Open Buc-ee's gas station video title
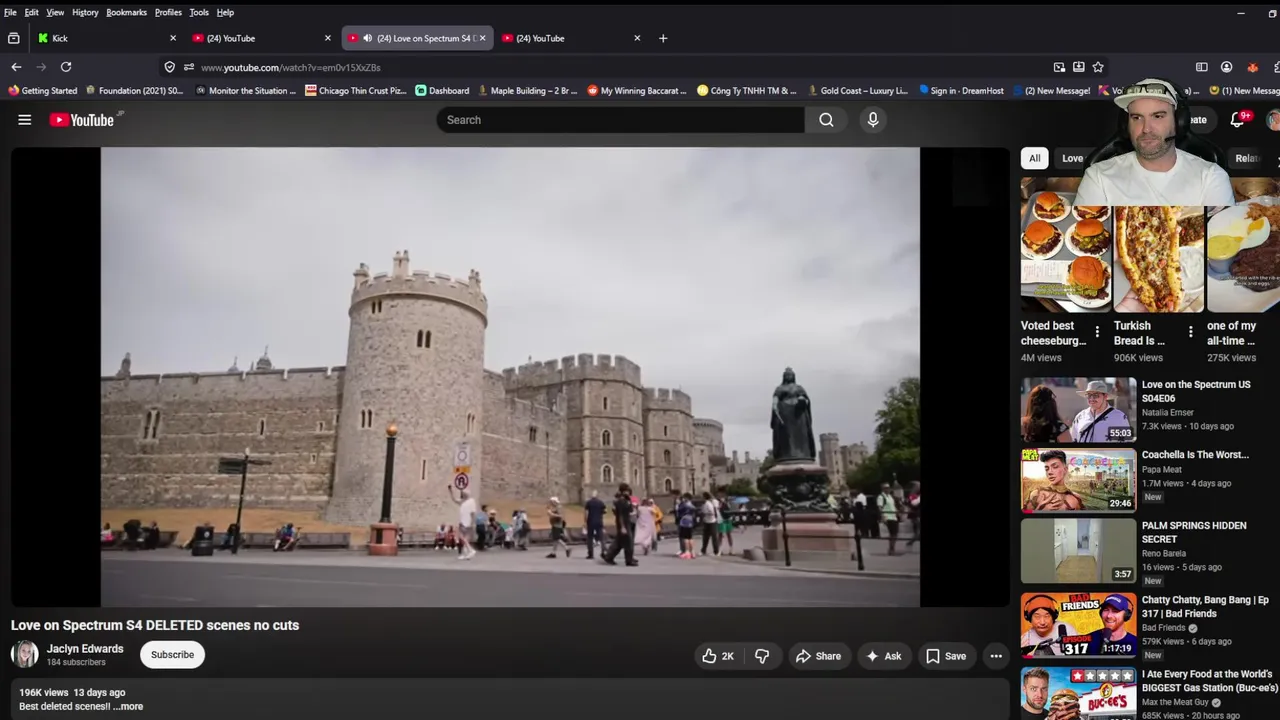 [1209, 681]
